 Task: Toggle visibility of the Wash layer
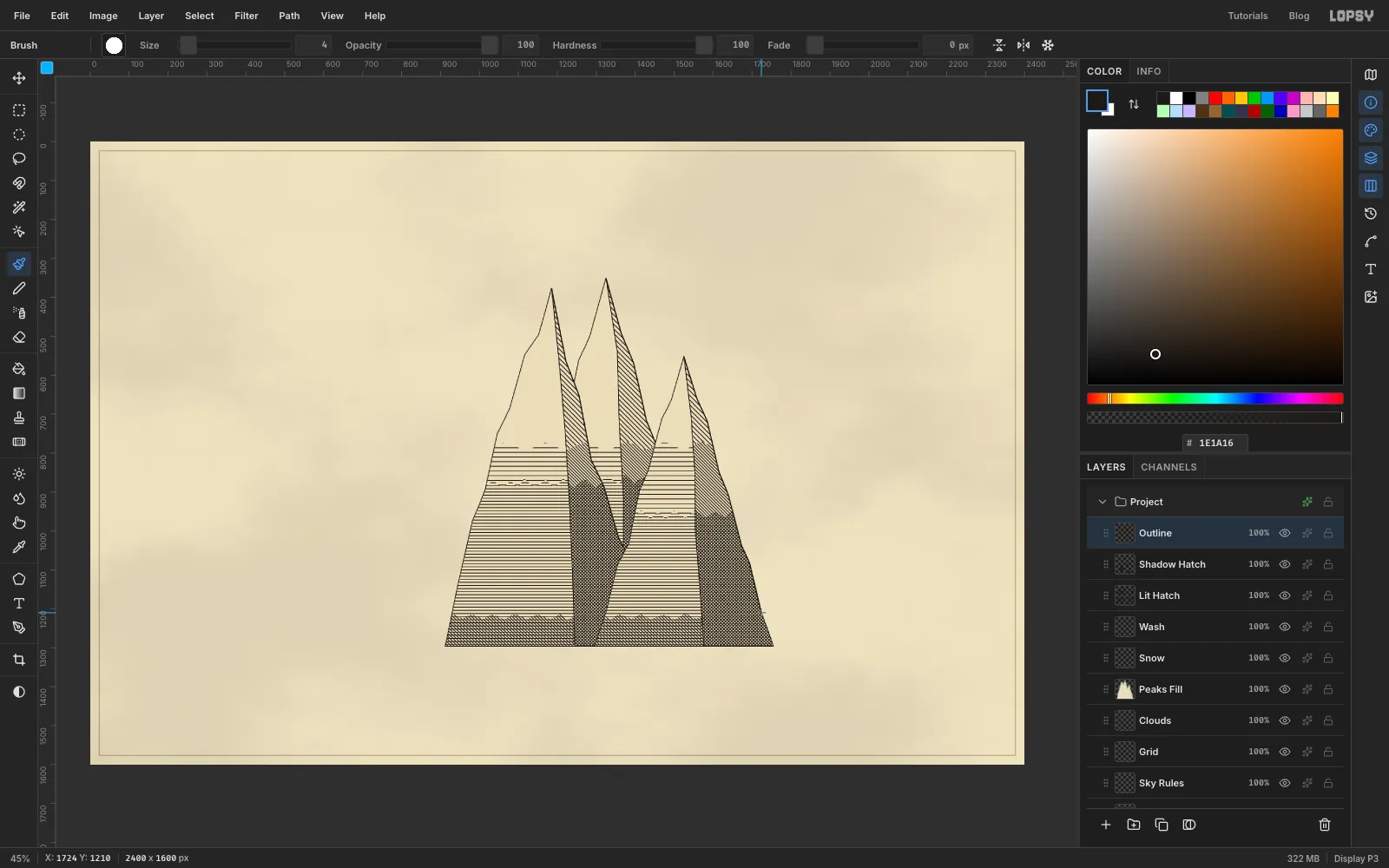click(x=1285, y=627)
